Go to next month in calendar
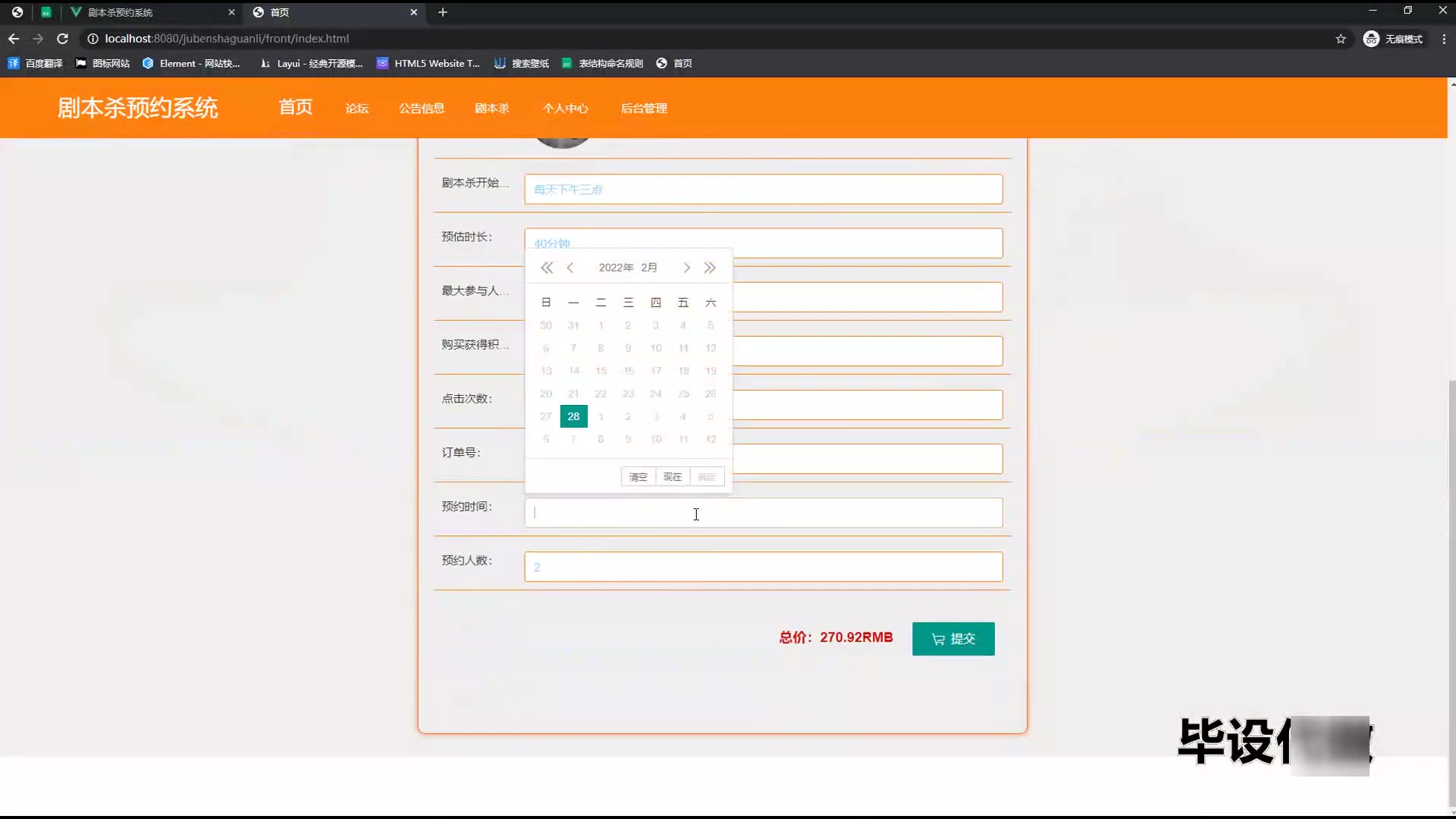The height and width of the screenshot is (819, 1456). point(686,268)
